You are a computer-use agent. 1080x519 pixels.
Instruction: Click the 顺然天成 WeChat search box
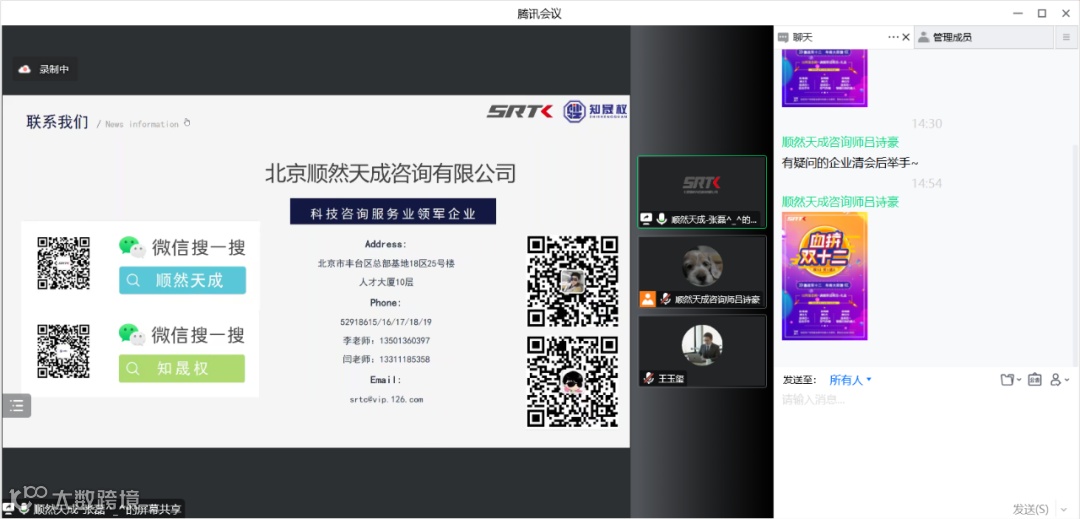coord(183,280)
